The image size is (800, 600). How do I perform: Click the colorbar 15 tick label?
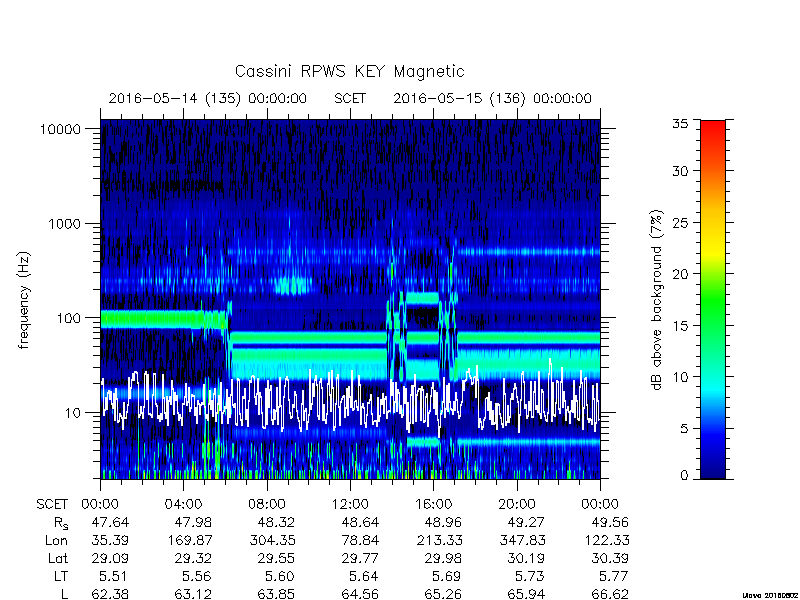coord(680,326)
